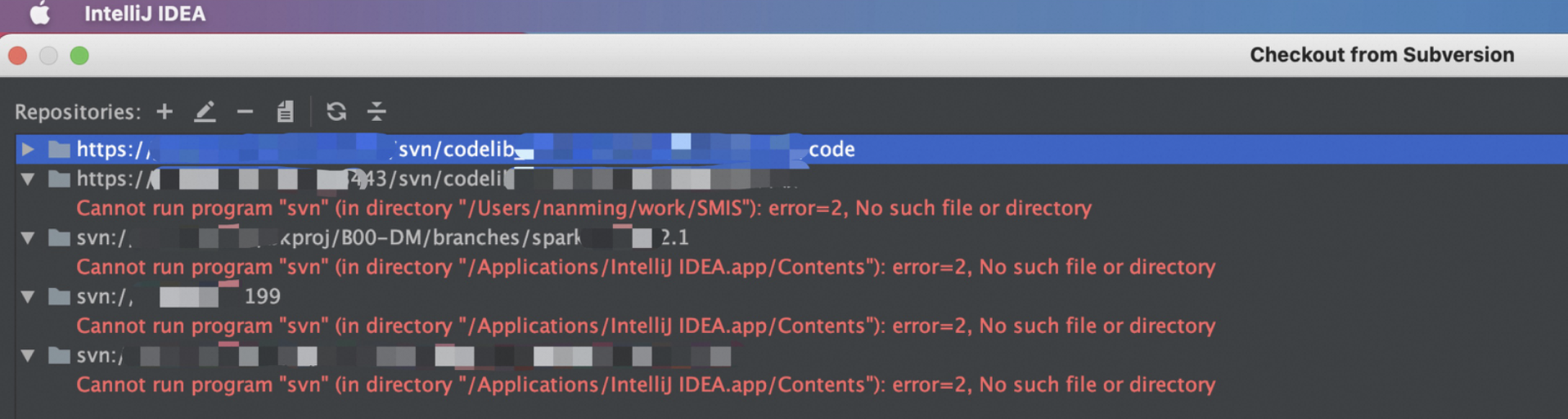Click folder icon of the highlighted https repository

59,149
